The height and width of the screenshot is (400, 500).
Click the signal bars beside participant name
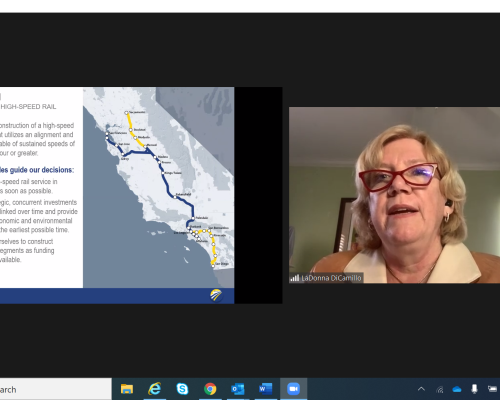pos(294,278)
